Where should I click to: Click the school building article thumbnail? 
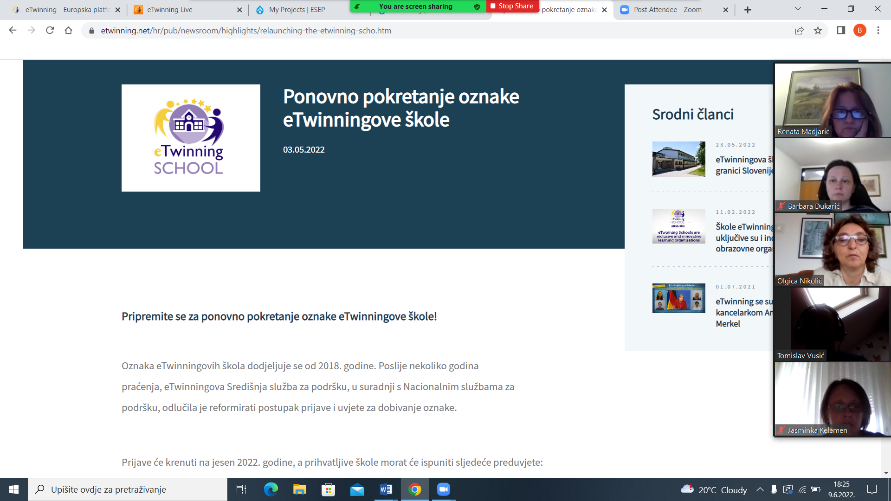[678, 159]
